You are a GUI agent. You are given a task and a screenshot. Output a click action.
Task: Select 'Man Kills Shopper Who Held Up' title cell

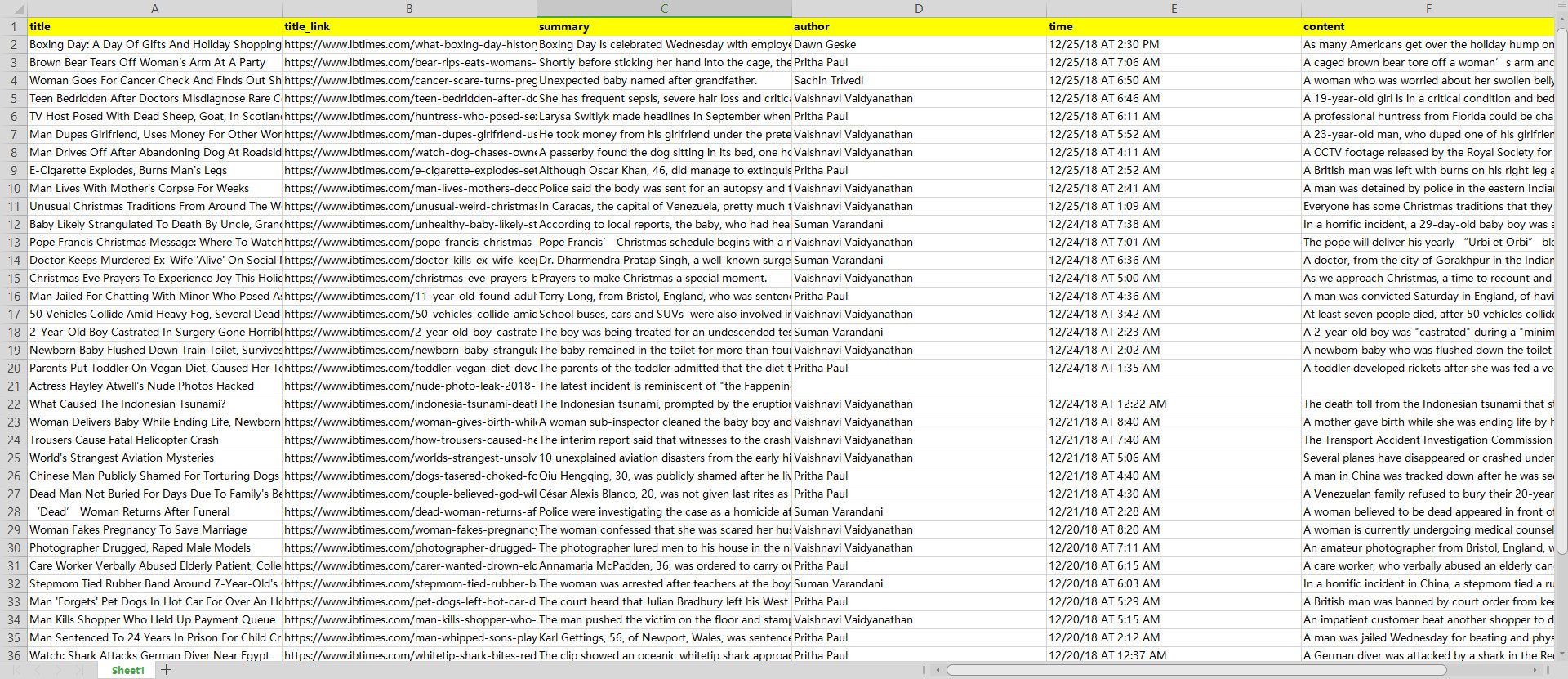[x=154, y=619]
